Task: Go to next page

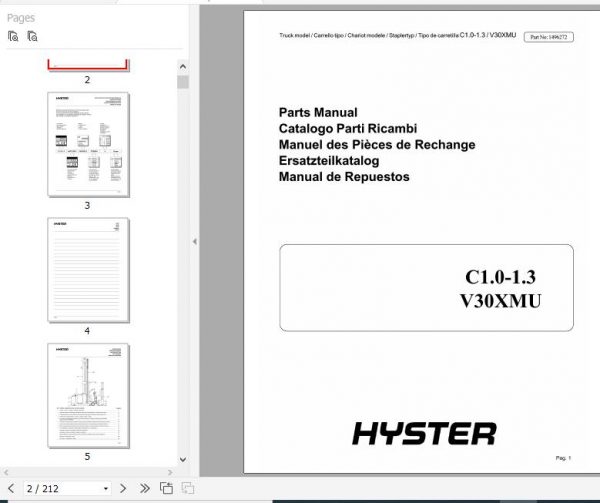Action: point(123,488)
